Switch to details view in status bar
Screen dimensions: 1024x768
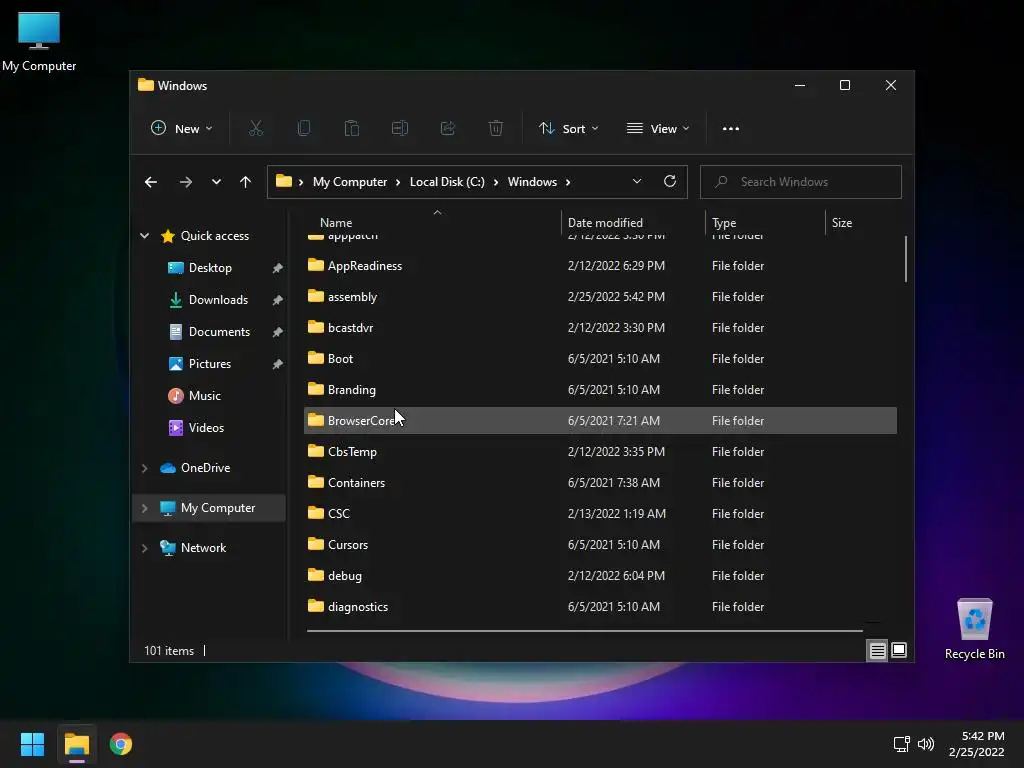pyautogui.click(x=877, y=650)
